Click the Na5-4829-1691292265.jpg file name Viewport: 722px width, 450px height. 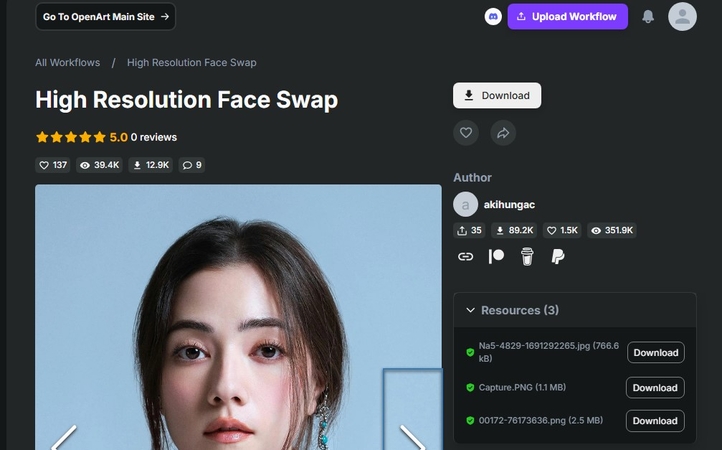pyautogui.click(x=549, y=352)
